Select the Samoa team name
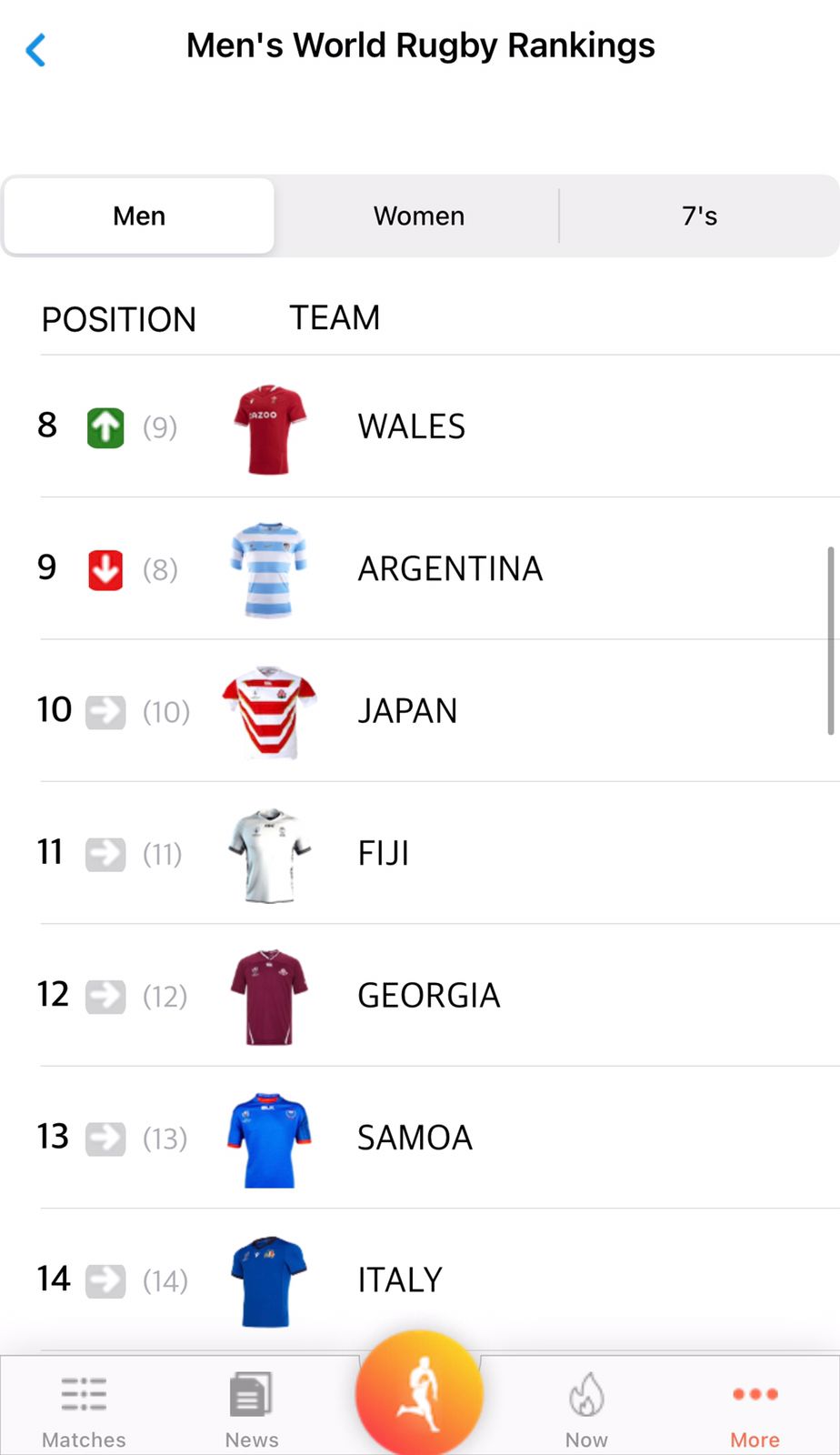 click(x=415, y=1138)
